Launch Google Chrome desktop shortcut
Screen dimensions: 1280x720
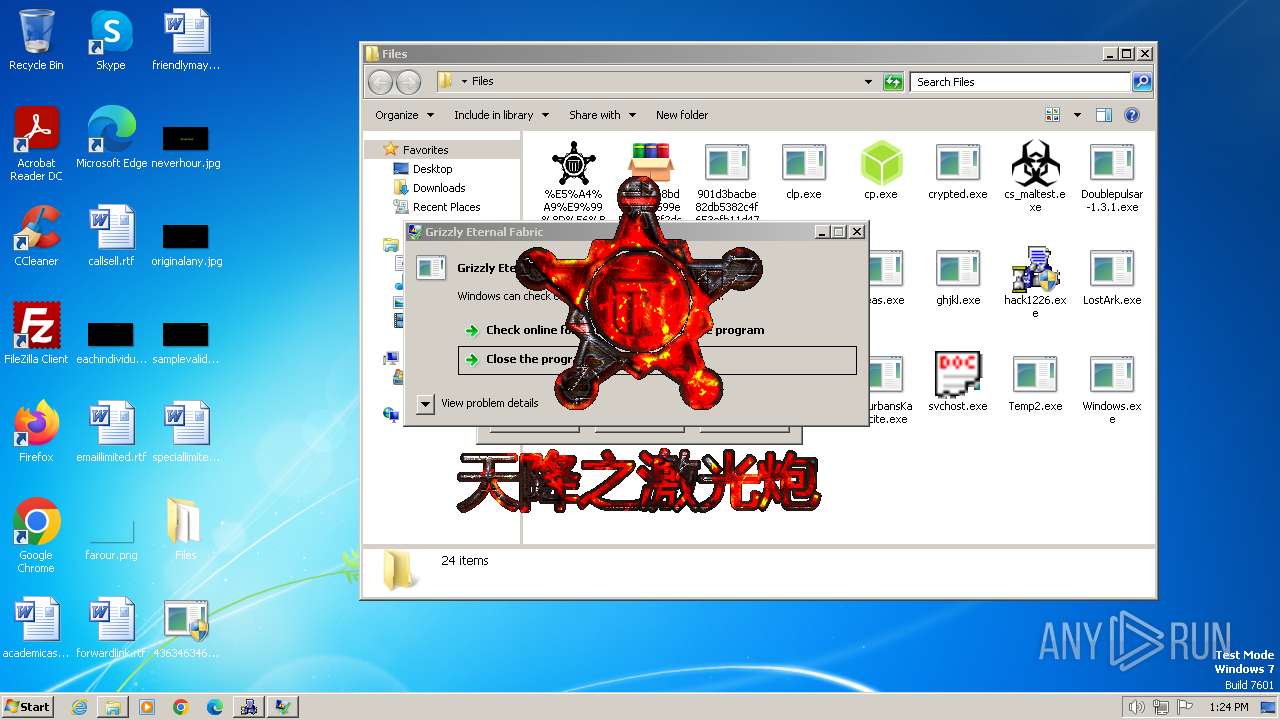coord(36,536)
